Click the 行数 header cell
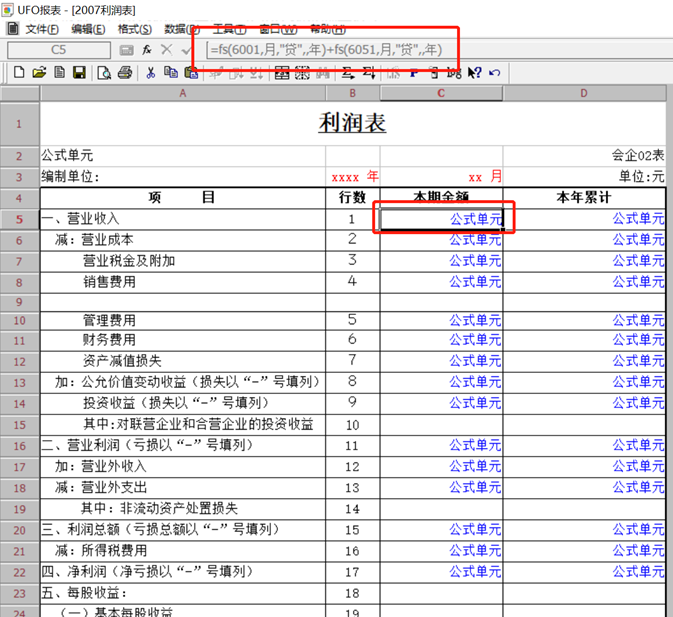 pos(353,198)
